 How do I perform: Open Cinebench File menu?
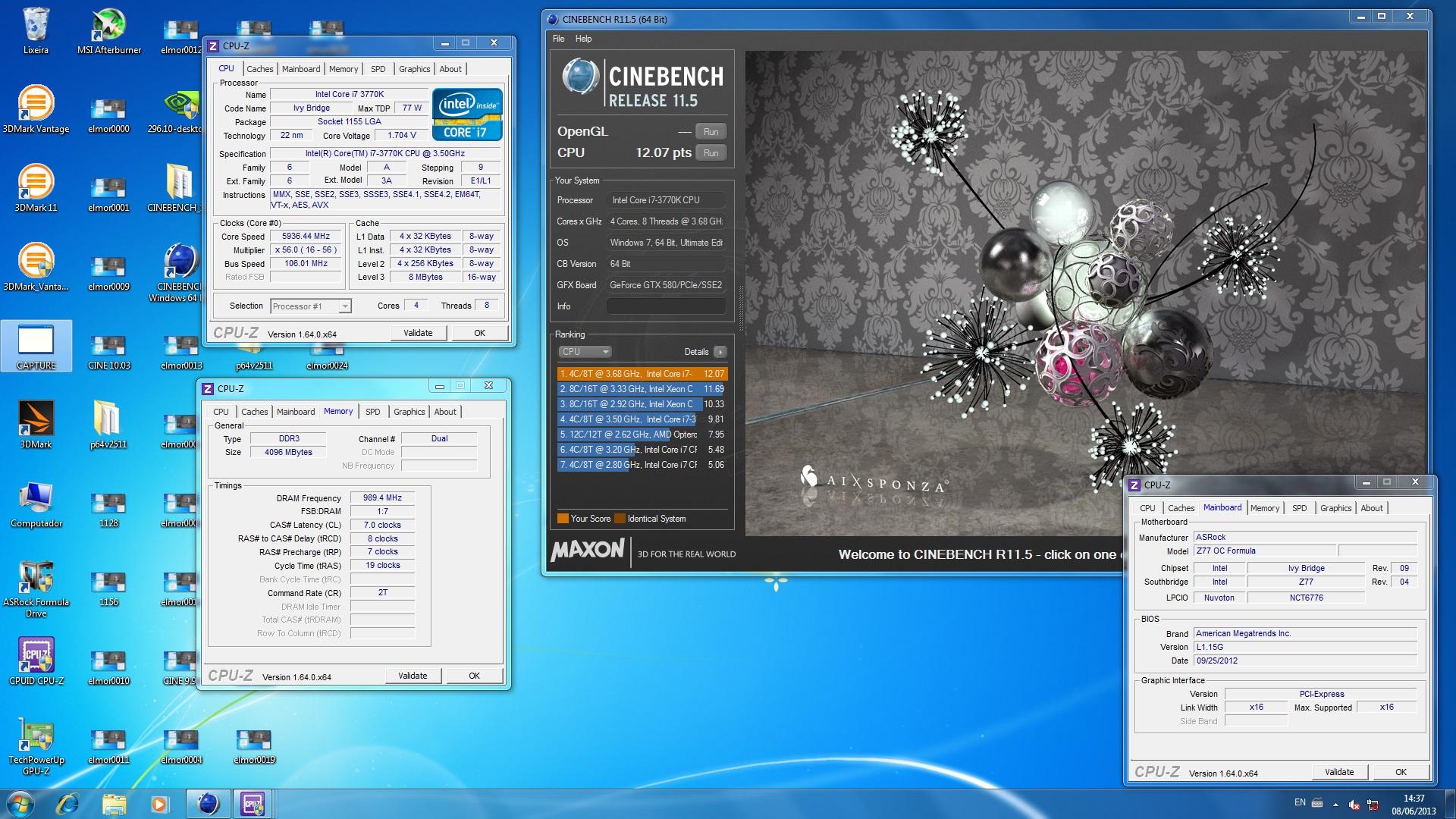pos(559,39)
